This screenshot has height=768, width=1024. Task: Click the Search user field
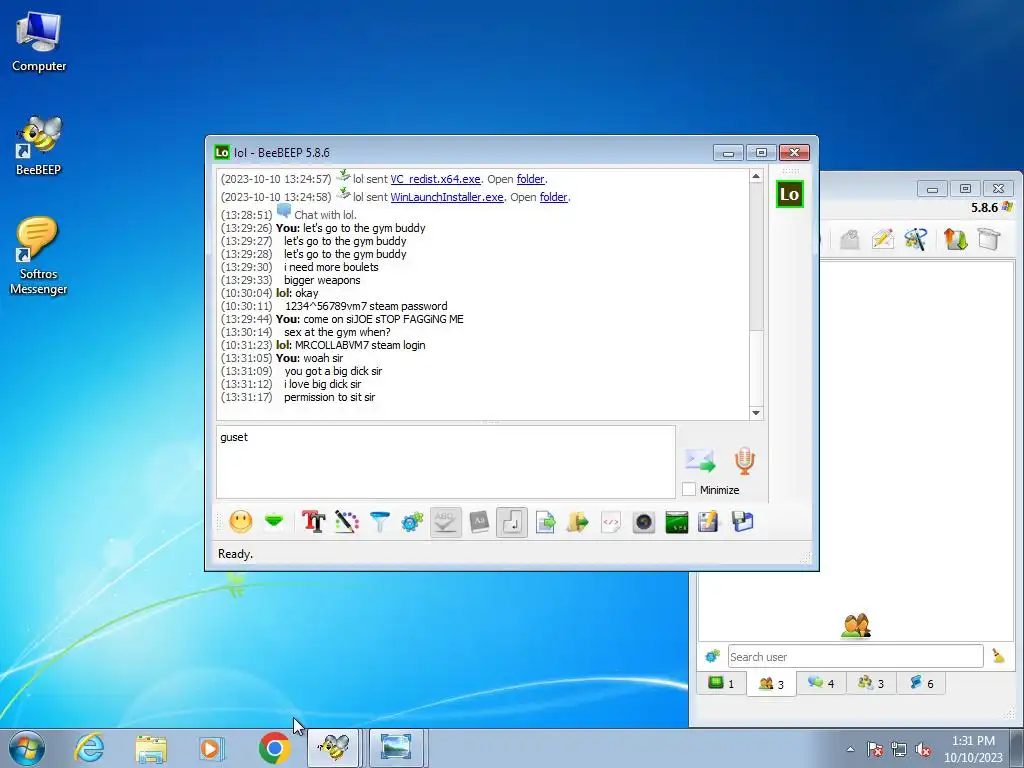click(x=856, y=656)
